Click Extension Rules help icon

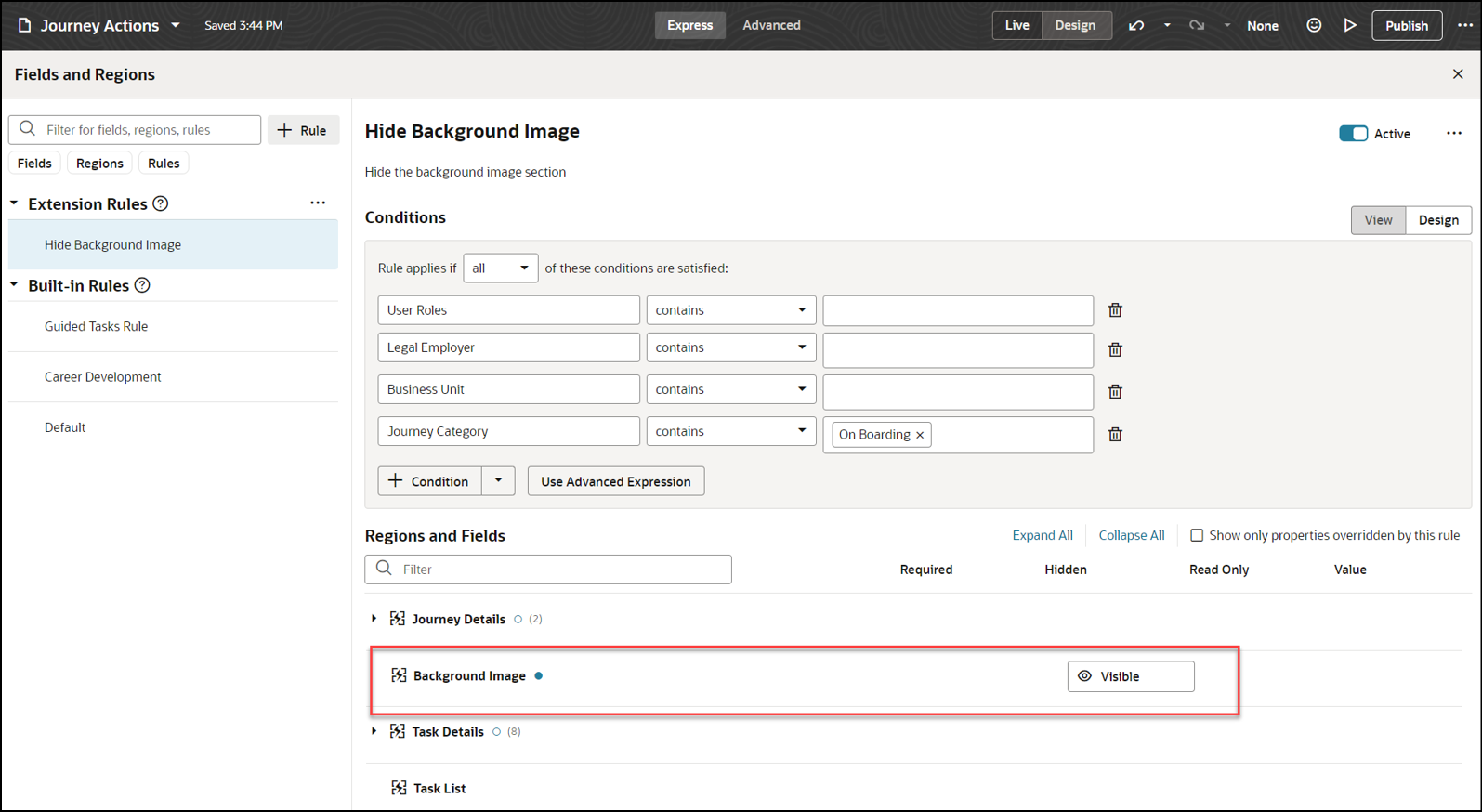pyautogui.click(x=161, y=203)
